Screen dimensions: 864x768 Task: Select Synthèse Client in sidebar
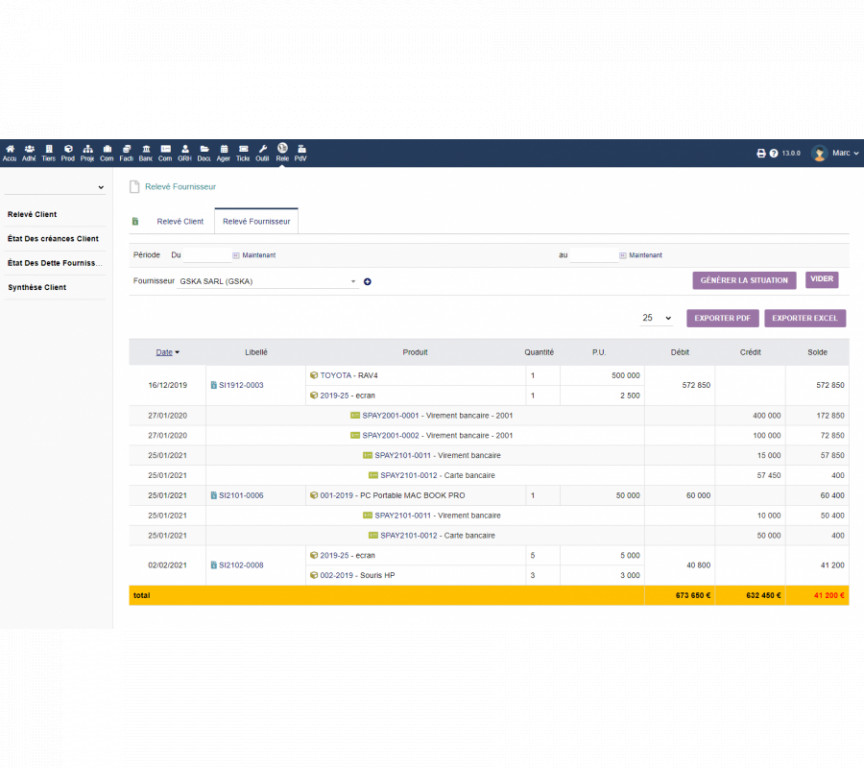tap(37, 287)
